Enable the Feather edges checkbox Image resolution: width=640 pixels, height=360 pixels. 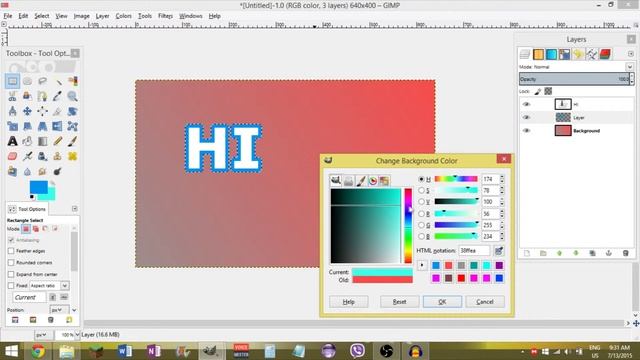pyautogui.click(x=11, y=251)
